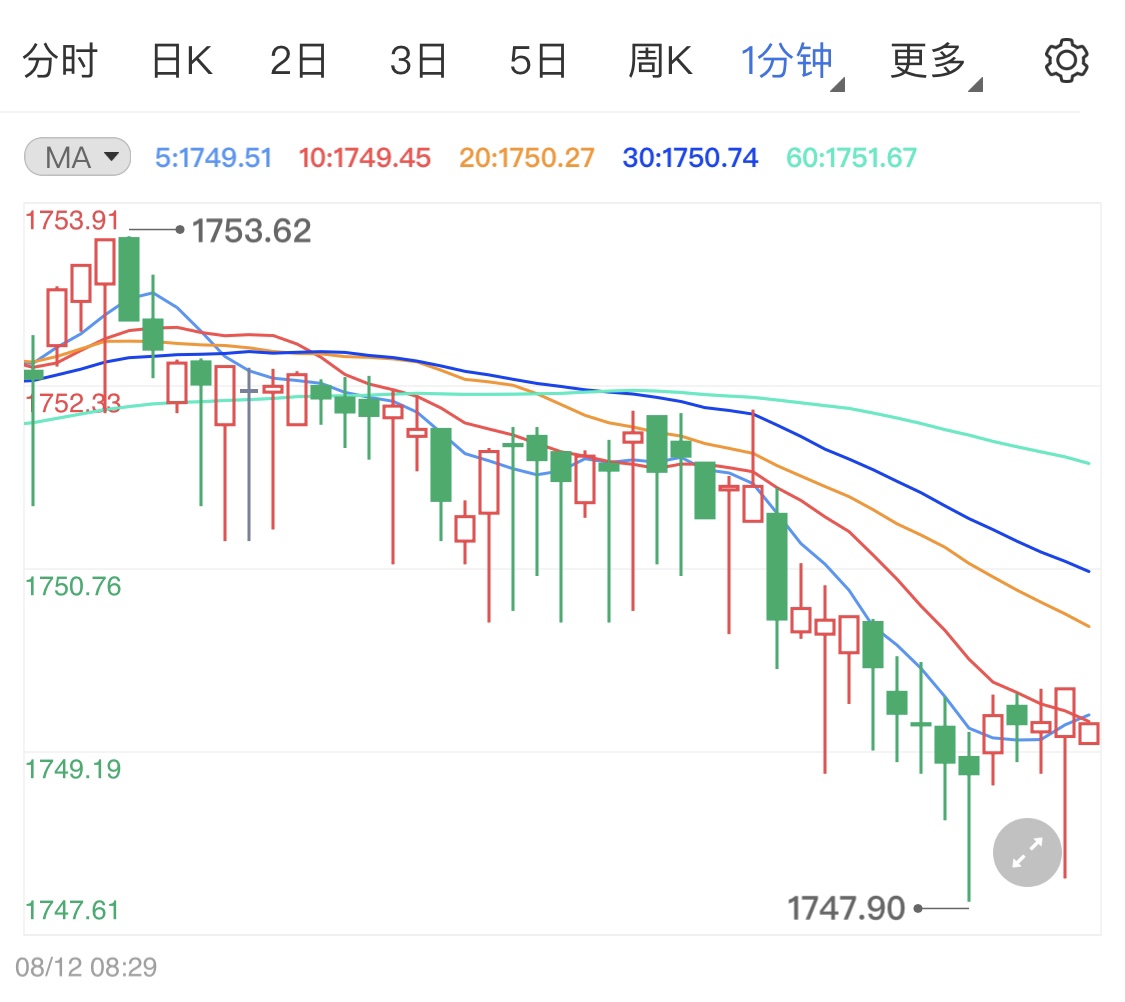The width and height of the screenshot is (1125, 1002).
Task: Click the green 60-period MA value label
Action: click(849, 156)
